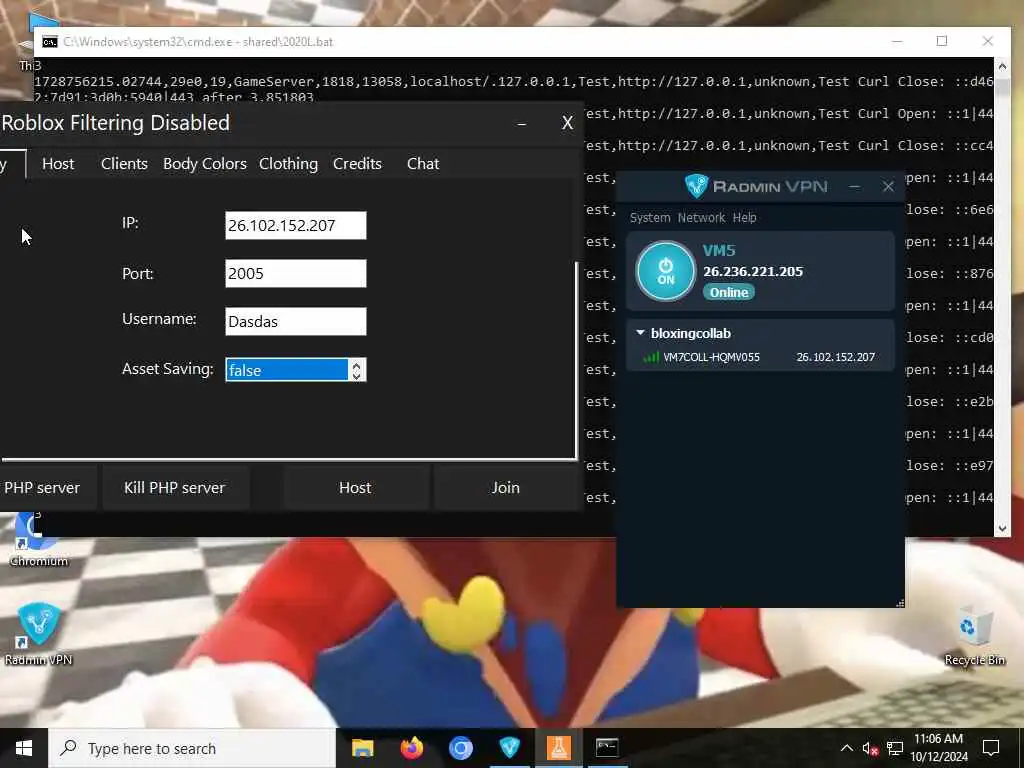Select the VM7COLL-HQMV055 peer row
This screenshot has width=1024, height=768.
(x=760, y=357)
